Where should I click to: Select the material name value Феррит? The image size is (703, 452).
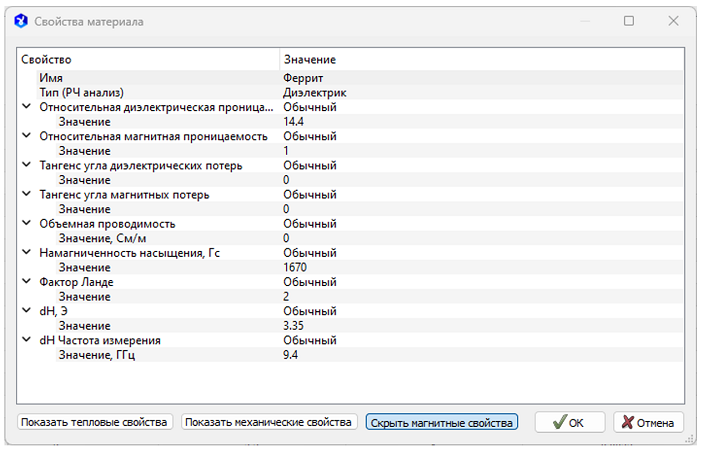click(303, 78)
